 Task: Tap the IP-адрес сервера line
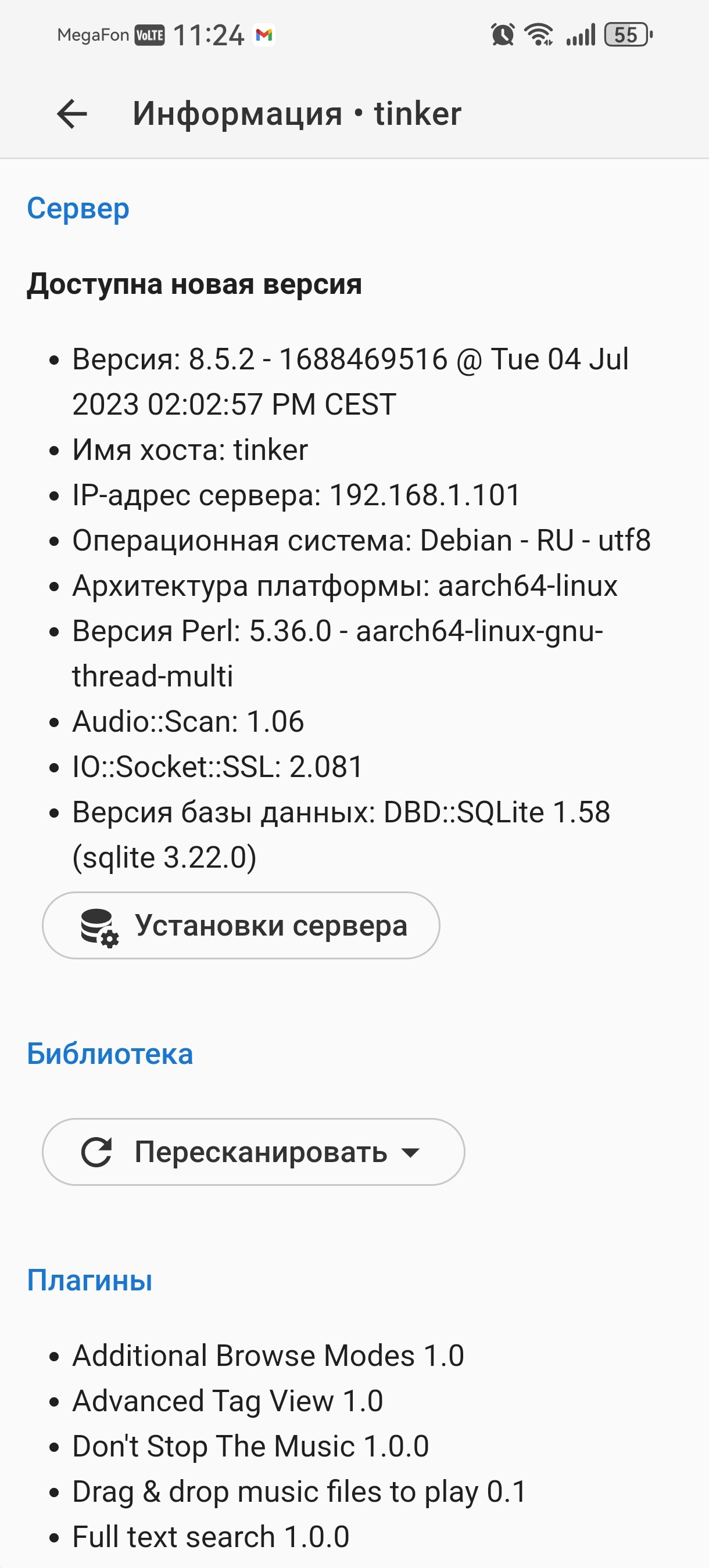[x=296, y=495]
